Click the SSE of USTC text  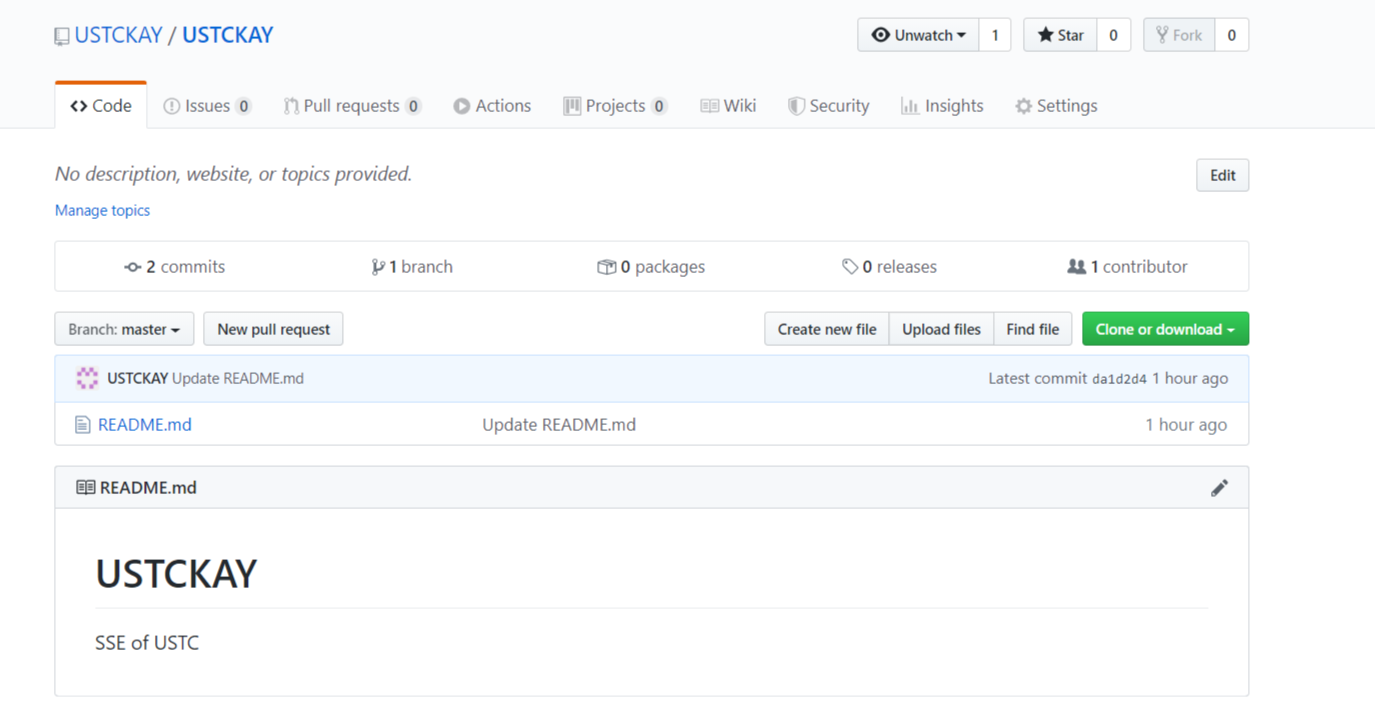coord(147,643)
